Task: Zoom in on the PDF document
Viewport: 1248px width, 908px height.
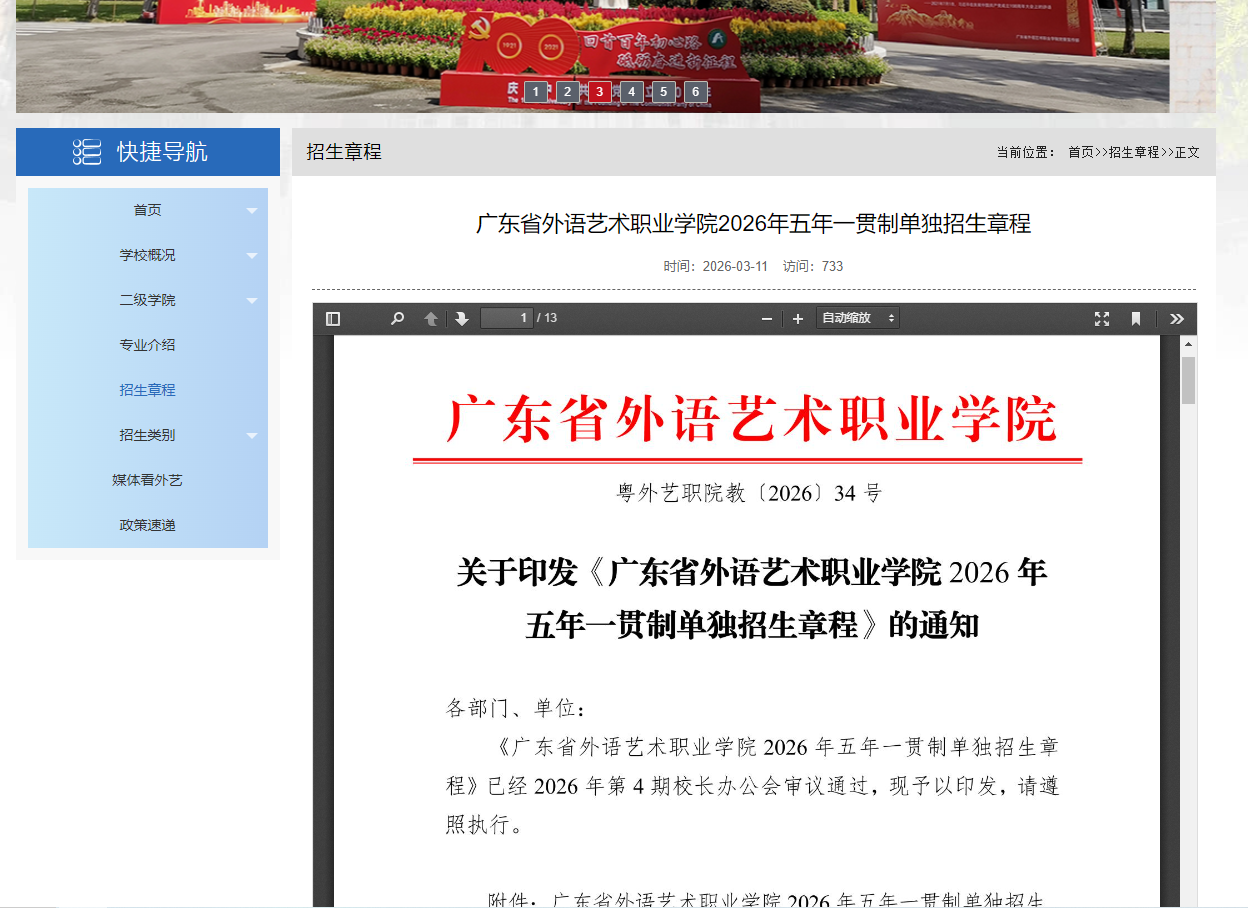Action: point(797,318)
